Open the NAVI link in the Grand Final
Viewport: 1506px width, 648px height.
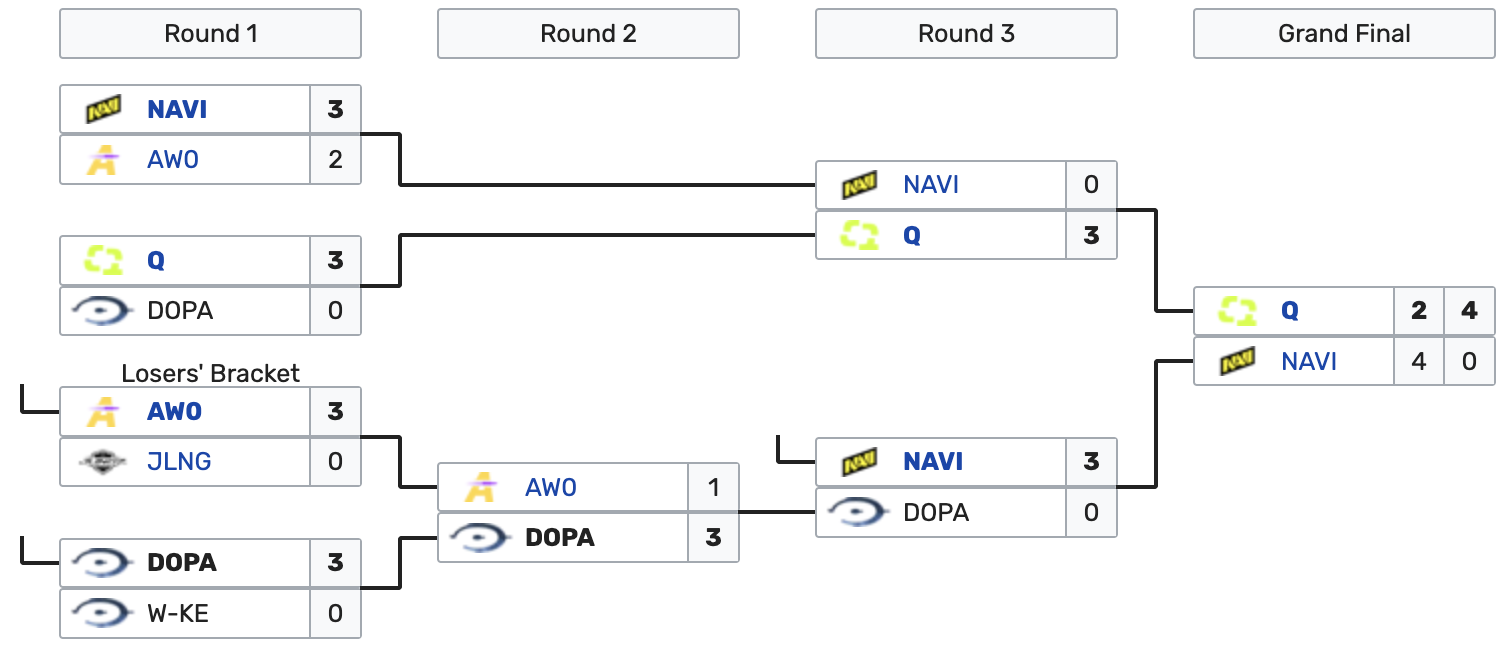tap(1308, 361)
